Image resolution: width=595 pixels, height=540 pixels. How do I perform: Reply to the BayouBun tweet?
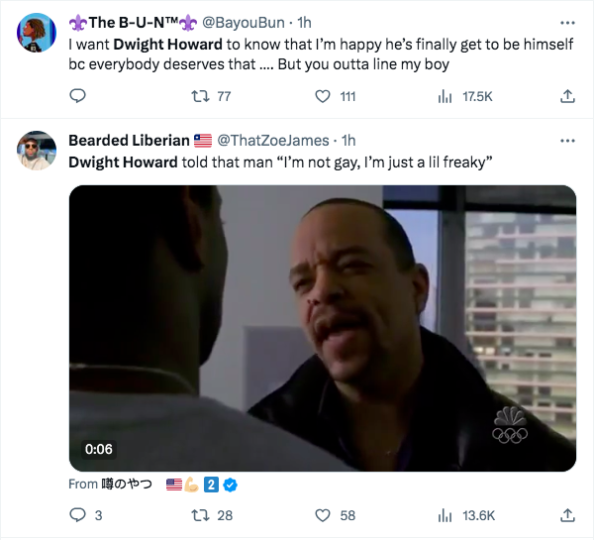pyautogui.click(x=78, y=96)
